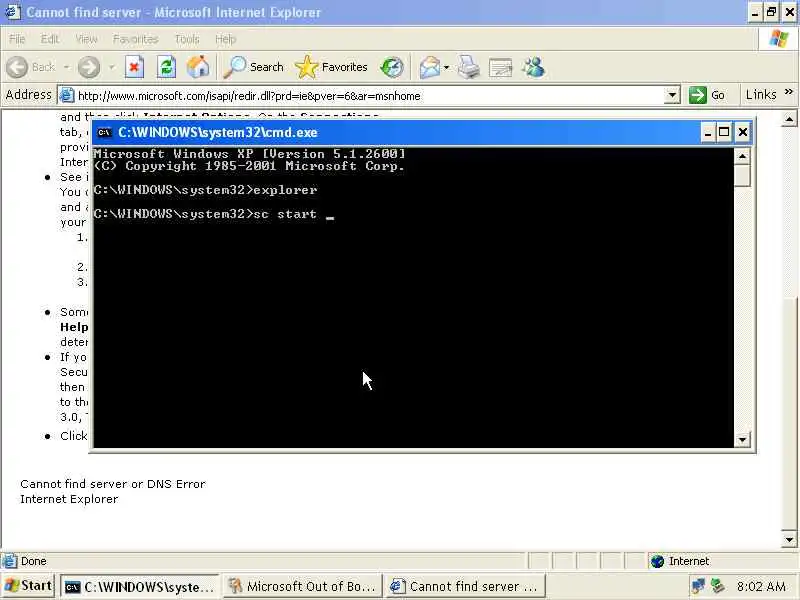Click the Back arrow in Internet Explorer

pos(18,67)
